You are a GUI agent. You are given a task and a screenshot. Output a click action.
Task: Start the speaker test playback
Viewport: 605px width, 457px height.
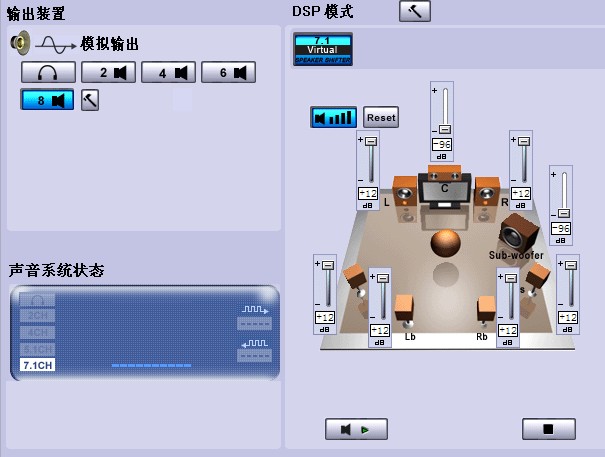click(356, 430)
